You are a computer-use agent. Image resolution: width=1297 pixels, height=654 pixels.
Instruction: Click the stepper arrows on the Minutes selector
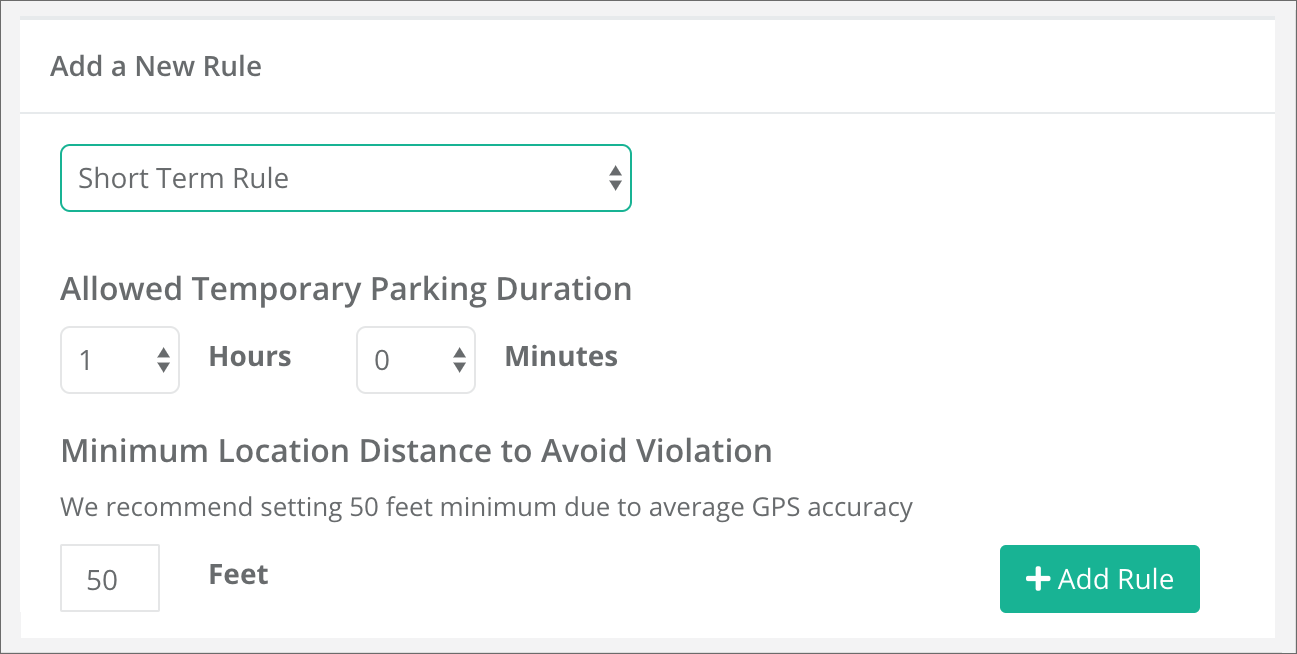pos(459,360)
